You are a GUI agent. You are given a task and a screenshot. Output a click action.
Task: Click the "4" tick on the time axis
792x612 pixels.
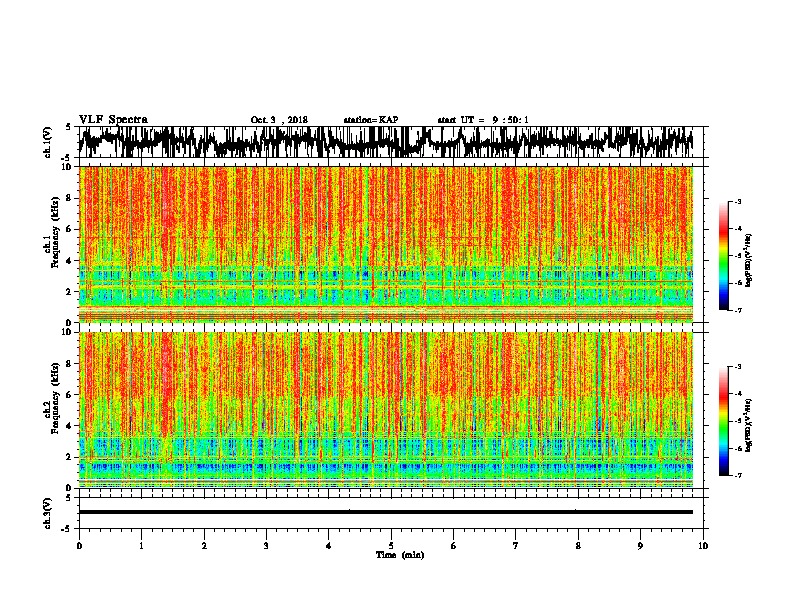point(329,546)
